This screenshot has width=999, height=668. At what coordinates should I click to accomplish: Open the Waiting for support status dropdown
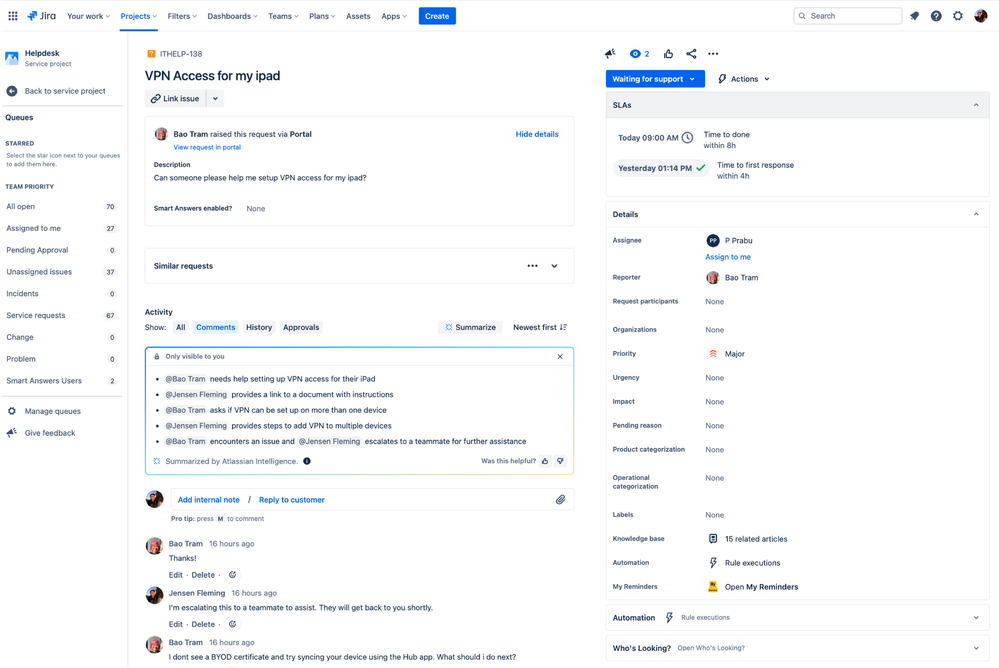655,79
